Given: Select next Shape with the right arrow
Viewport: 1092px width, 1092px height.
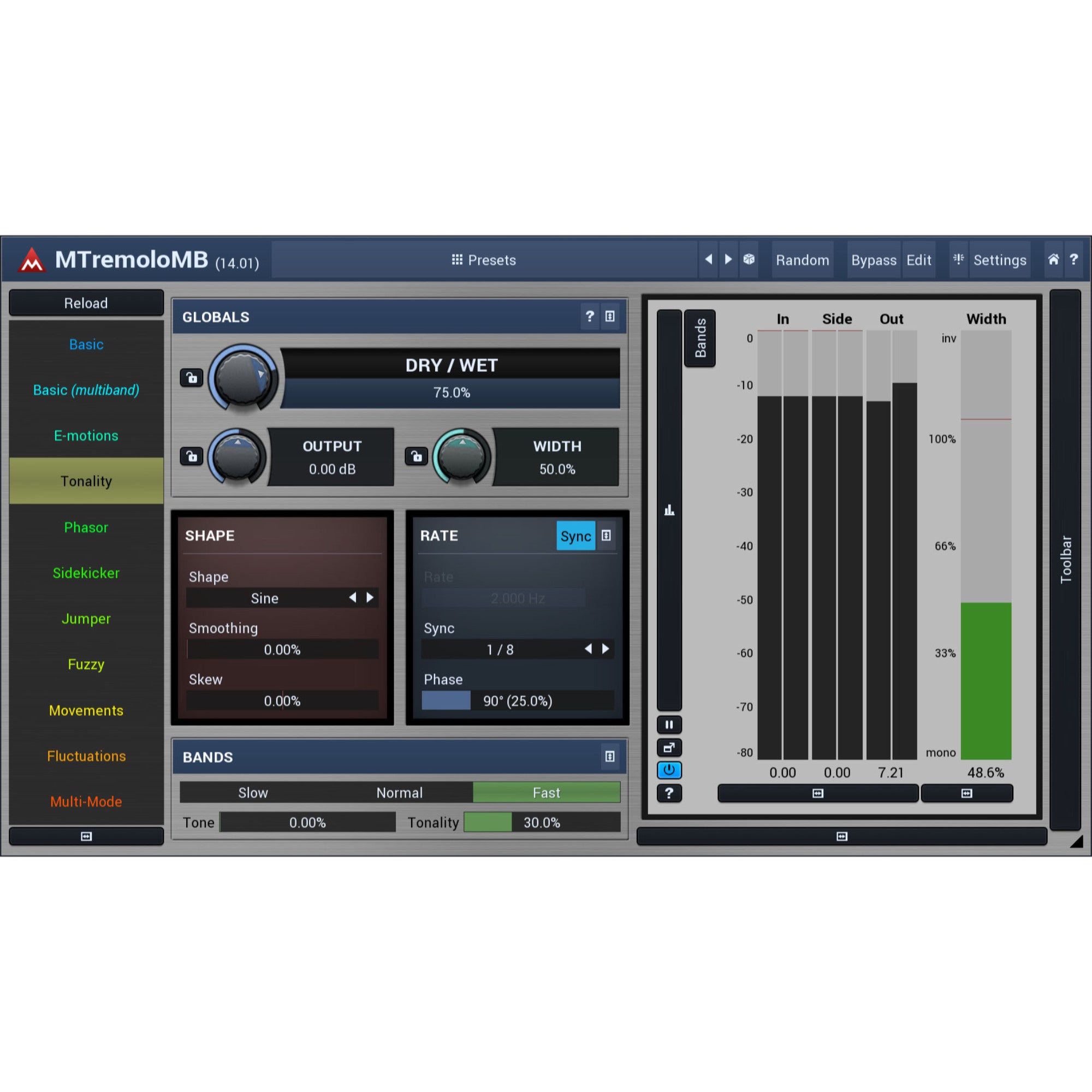Looking at the screenshot, I should point(370,597).
